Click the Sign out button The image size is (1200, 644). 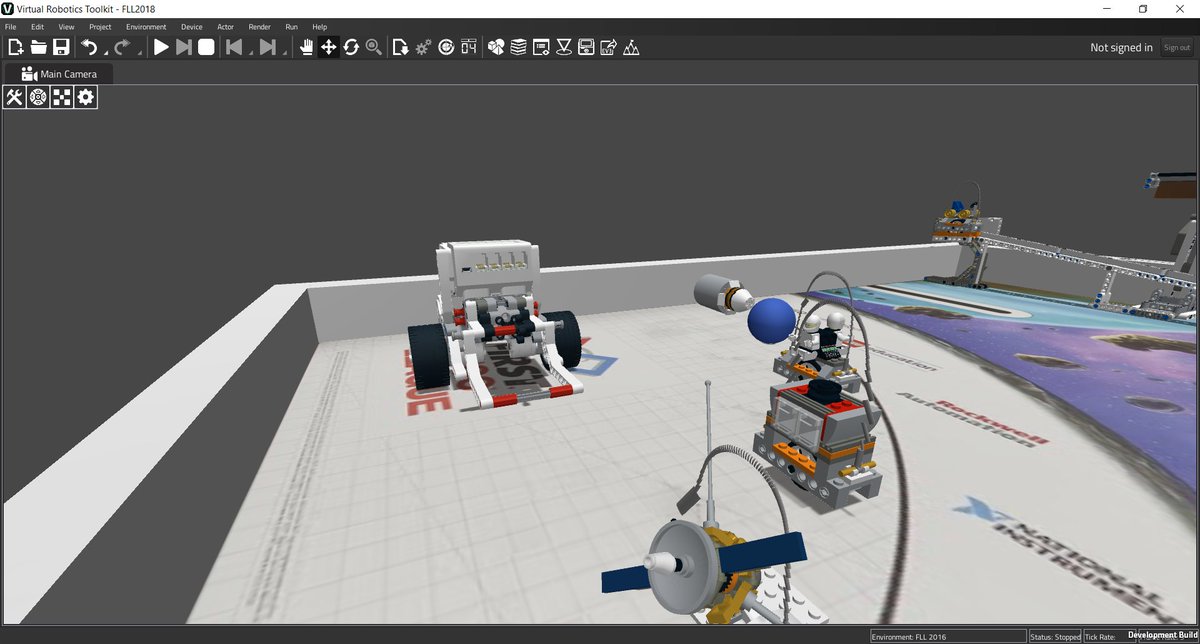[1176, 47]
